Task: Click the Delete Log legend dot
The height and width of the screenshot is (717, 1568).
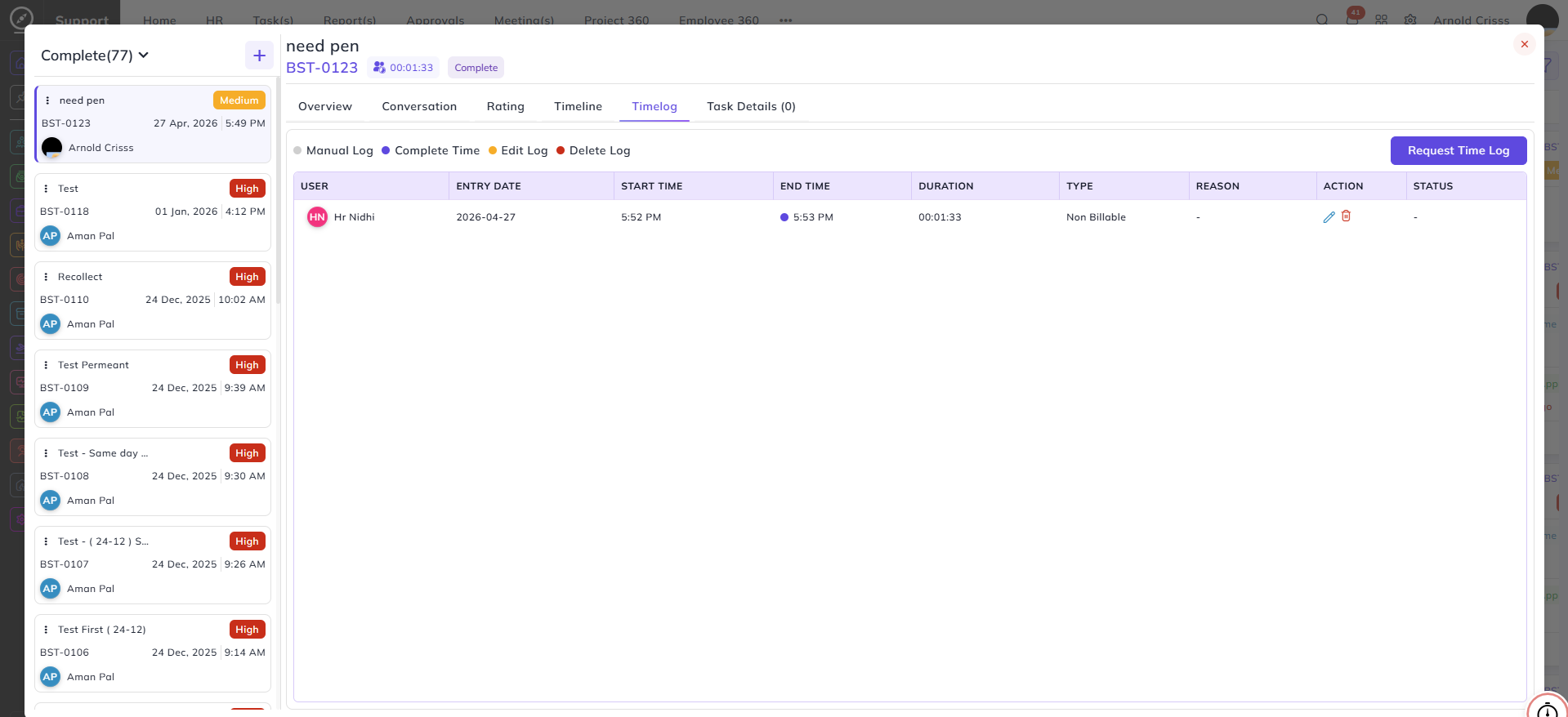Action: click(x=561, y=150)
